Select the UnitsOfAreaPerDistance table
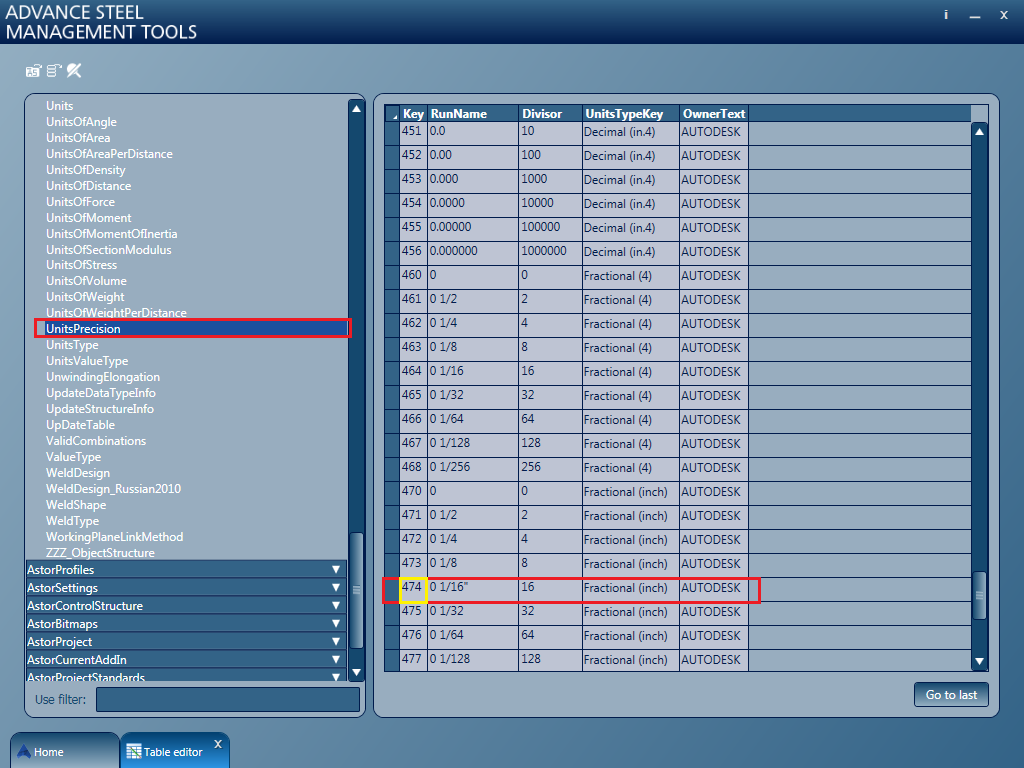The width and height of the screenshot is (1024, 768). click(109, 153)
